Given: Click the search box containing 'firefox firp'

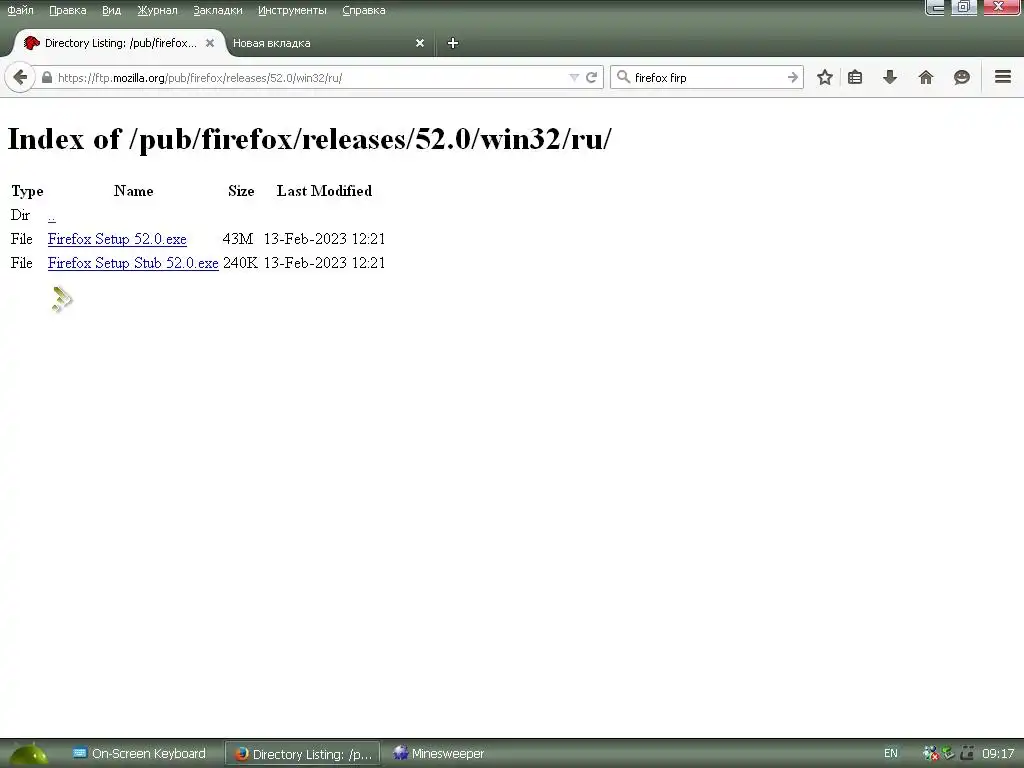Looking at the screenshot, I should point(708,78).
